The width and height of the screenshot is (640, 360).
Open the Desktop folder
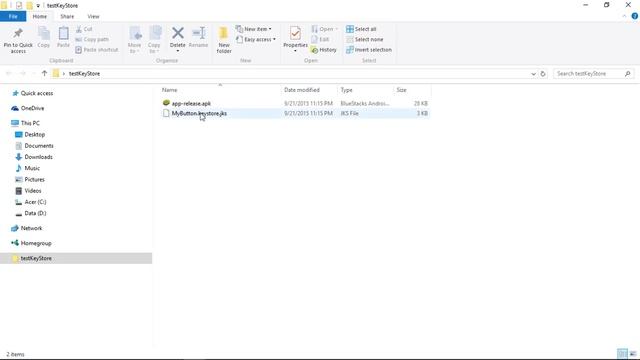[35, 134]
